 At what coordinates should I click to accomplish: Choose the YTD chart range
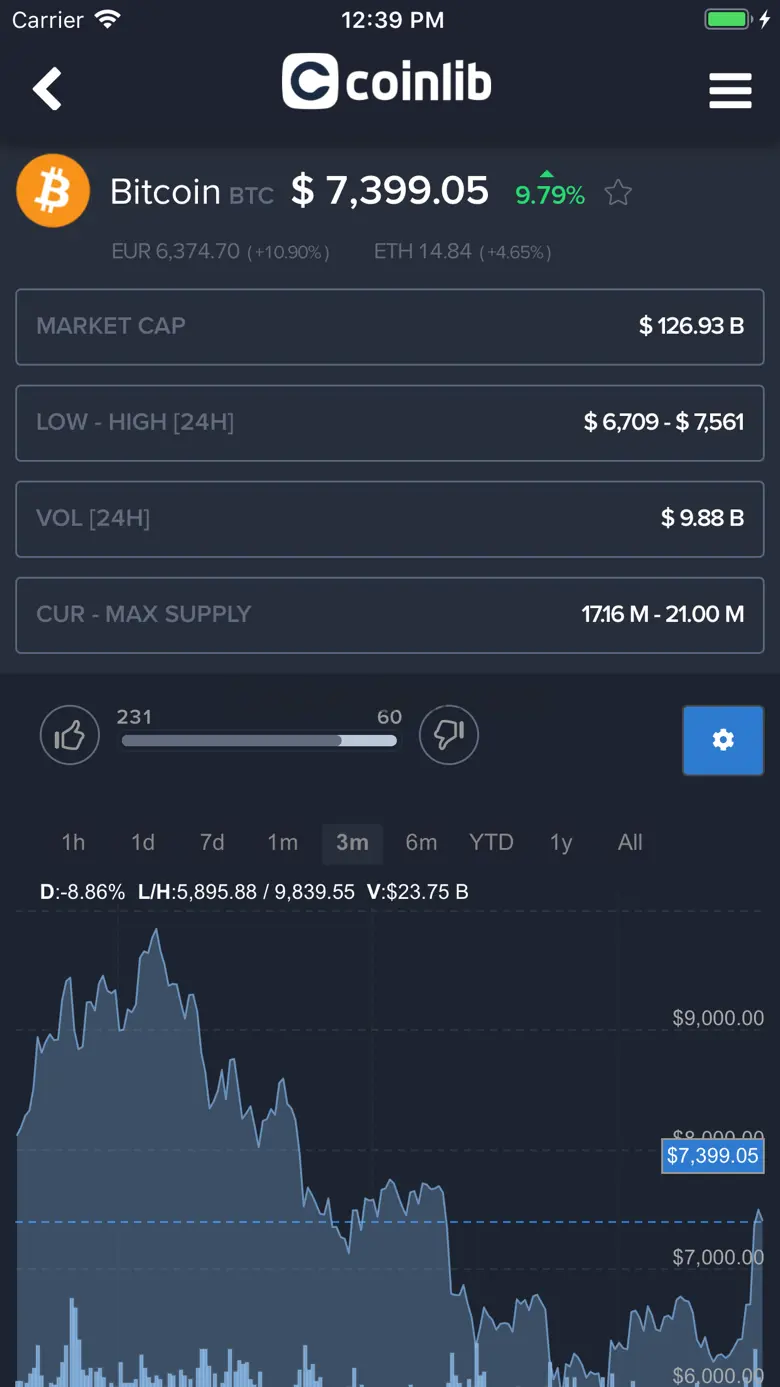tap(491, 843)
